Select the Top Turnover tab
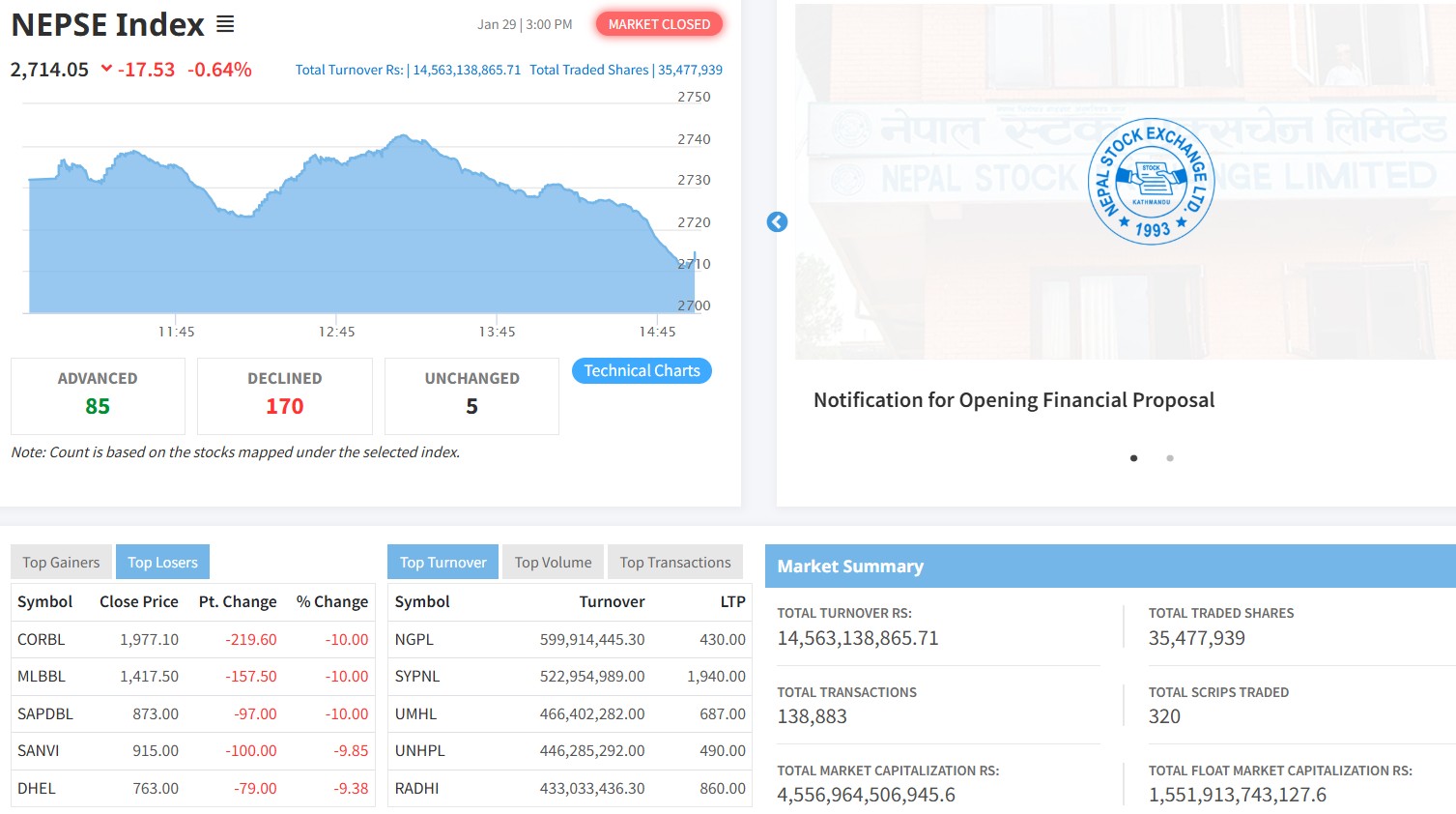 (x=443, y=563)
